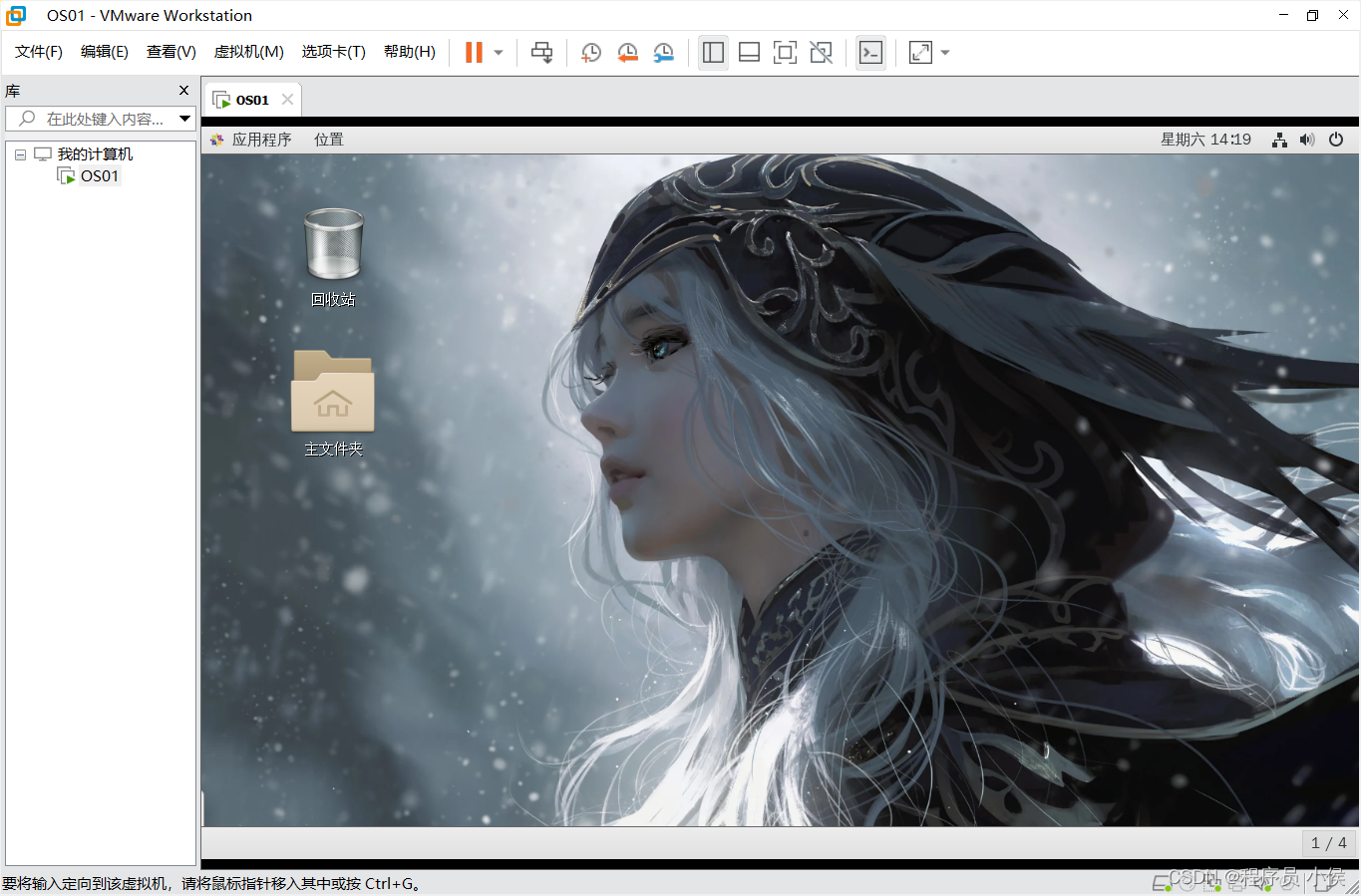Open the 帮助(H) menu
The width and height of the screenshot is (1361, 896).
(410, 52)
